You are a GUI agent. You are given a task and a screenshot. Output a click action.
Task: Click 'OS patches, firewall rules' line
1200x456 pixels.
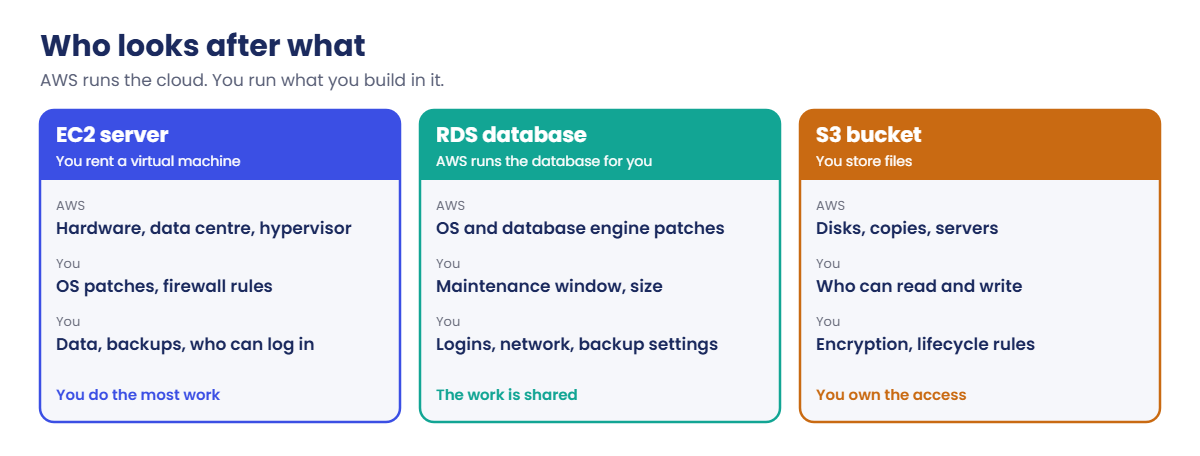[x=164, y=286]
